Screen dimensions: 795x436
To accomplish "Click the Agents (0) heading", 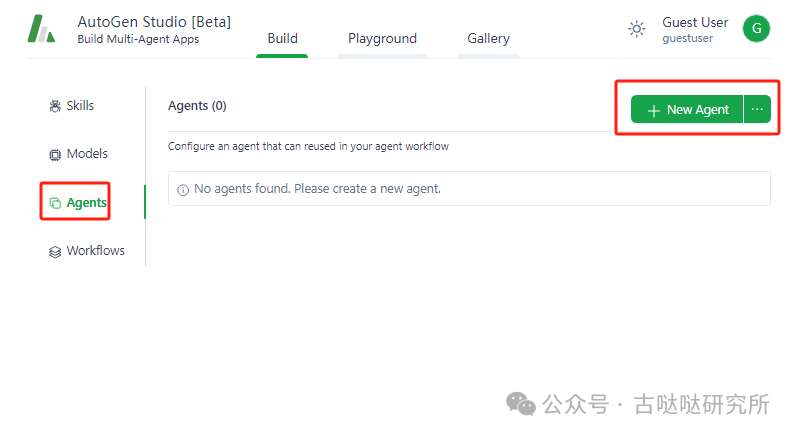I will (x=197, y=105).
